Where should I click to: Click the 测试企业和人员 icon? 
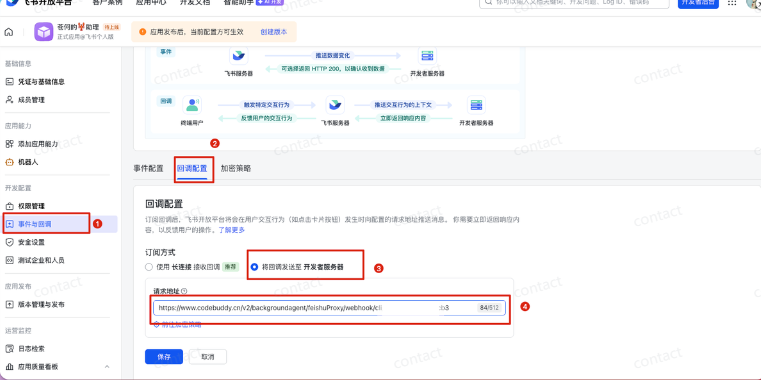point(9,260)
